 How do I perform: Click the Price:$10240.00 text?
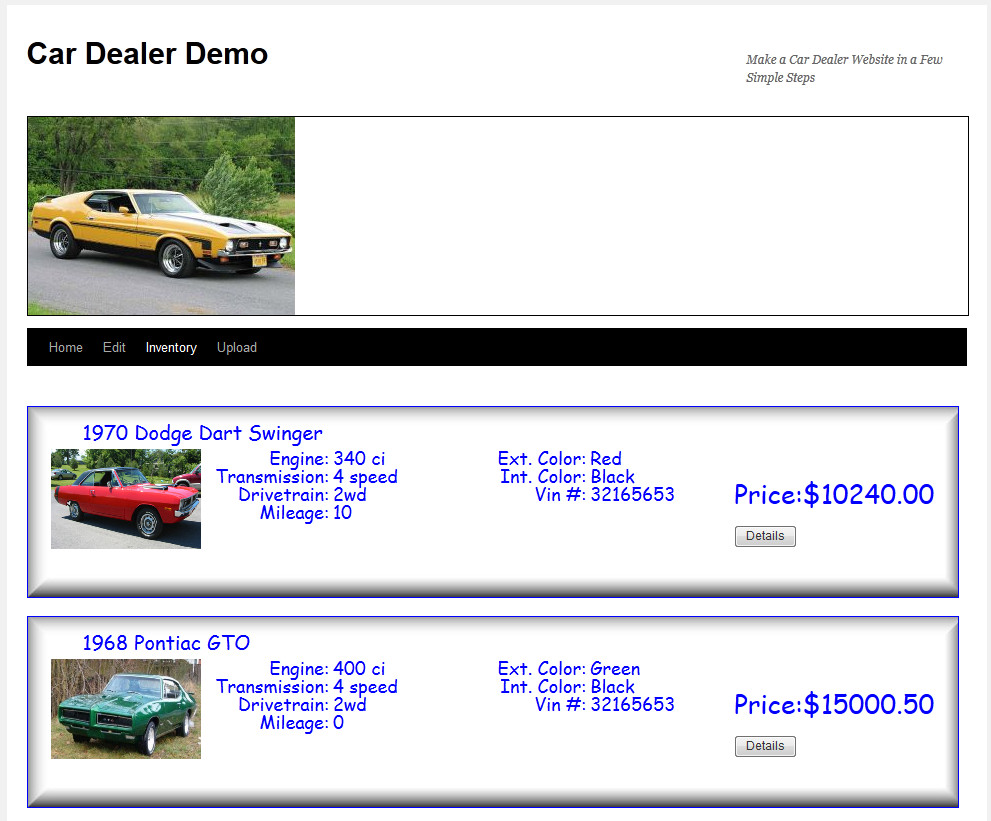[x=834, y=494]
